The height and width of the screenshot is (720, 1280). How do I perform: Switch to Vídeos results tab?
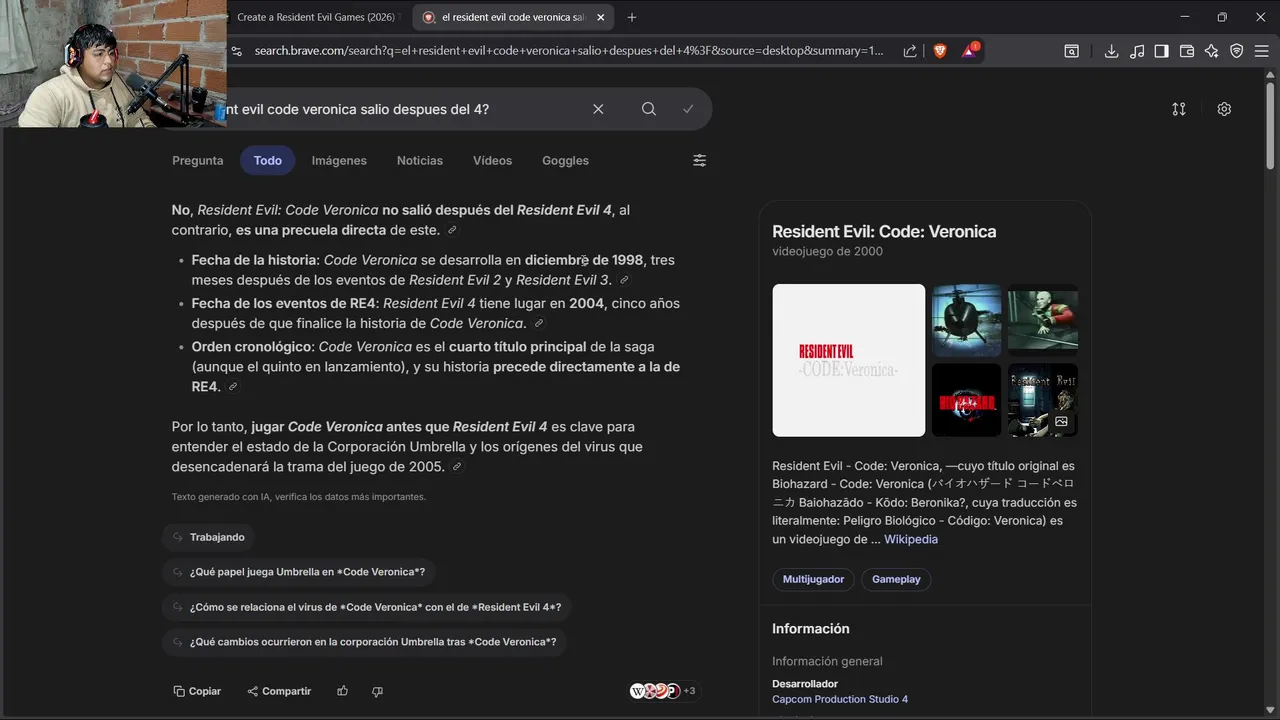point(492,160)
